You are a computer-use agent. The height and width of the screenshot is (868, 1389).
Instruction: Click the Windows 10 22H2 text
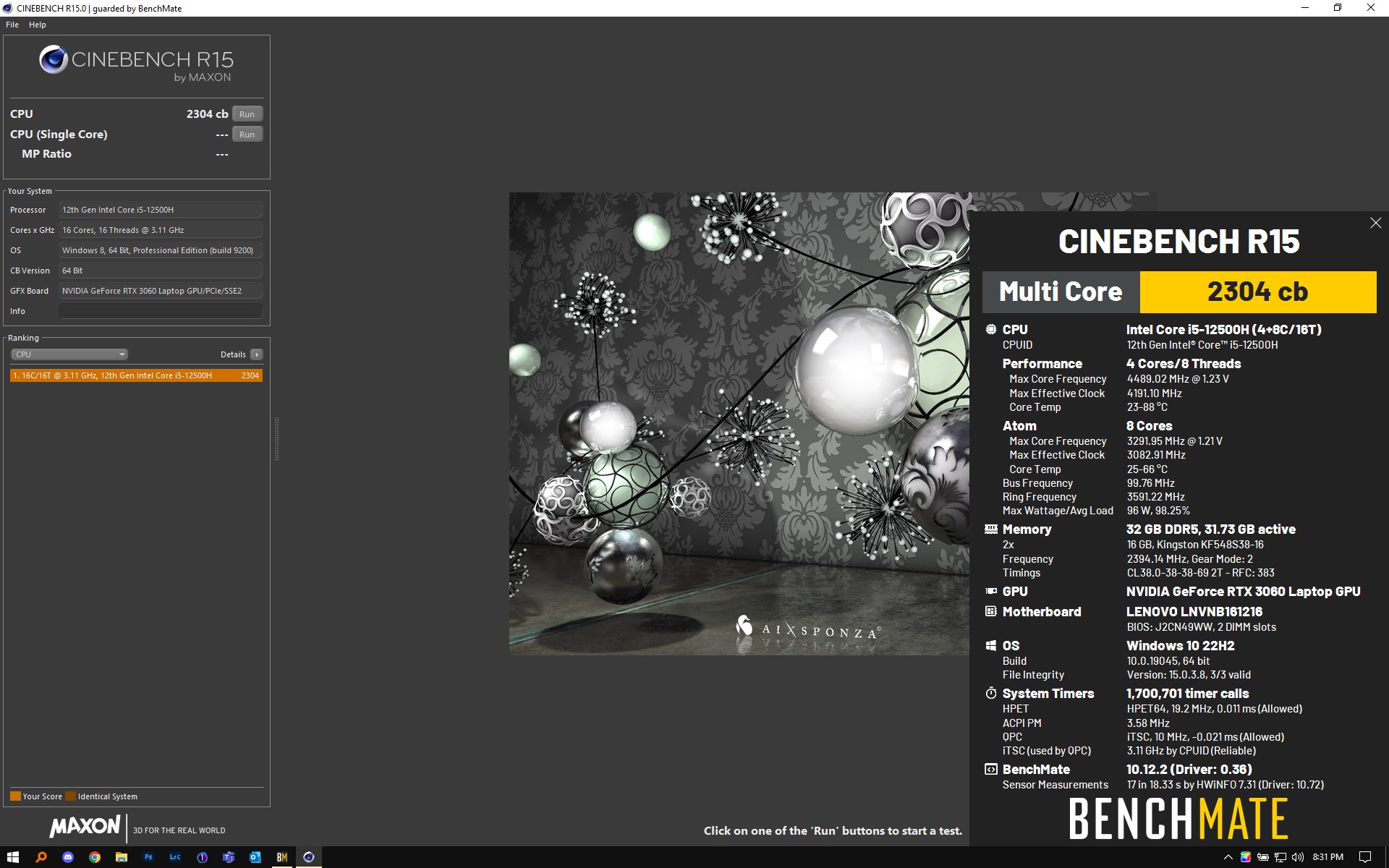point(1180,645)
